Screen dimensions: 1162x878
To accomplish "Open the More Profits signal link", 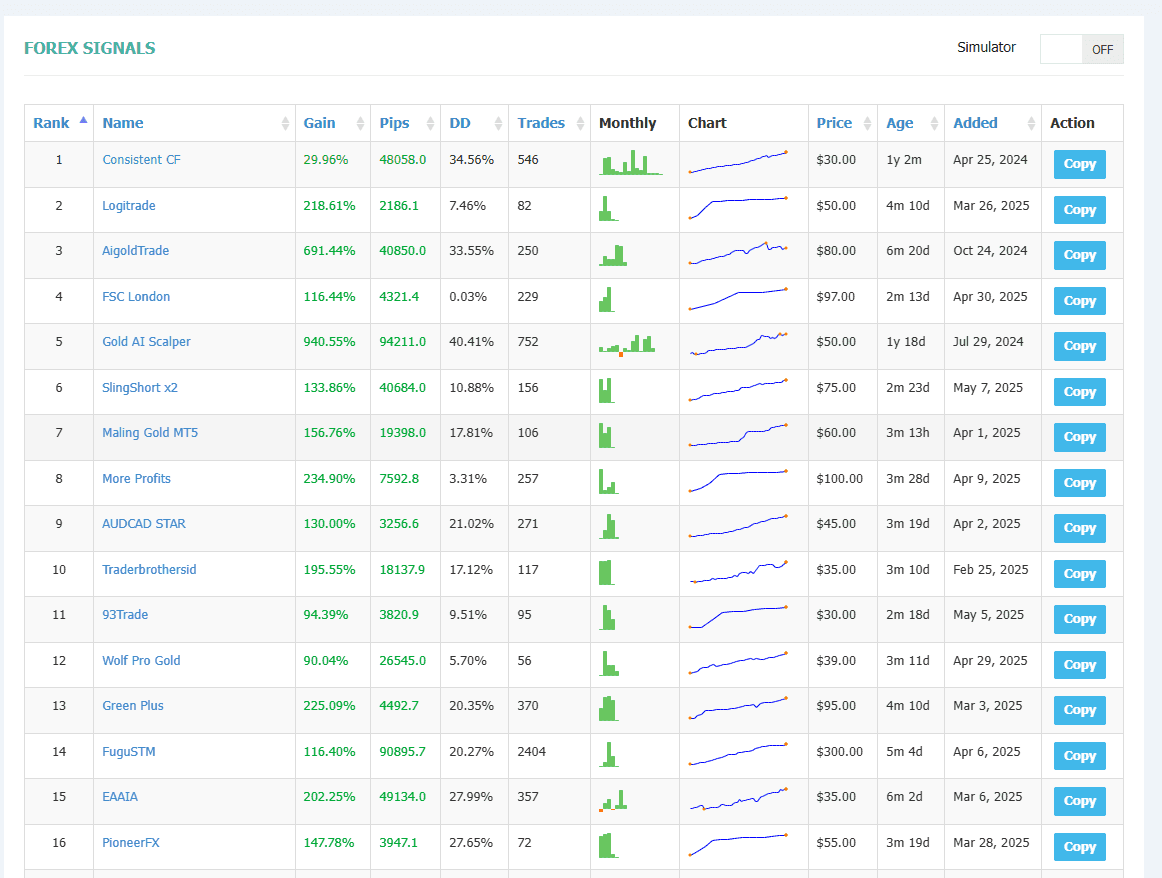I will 136,479.
